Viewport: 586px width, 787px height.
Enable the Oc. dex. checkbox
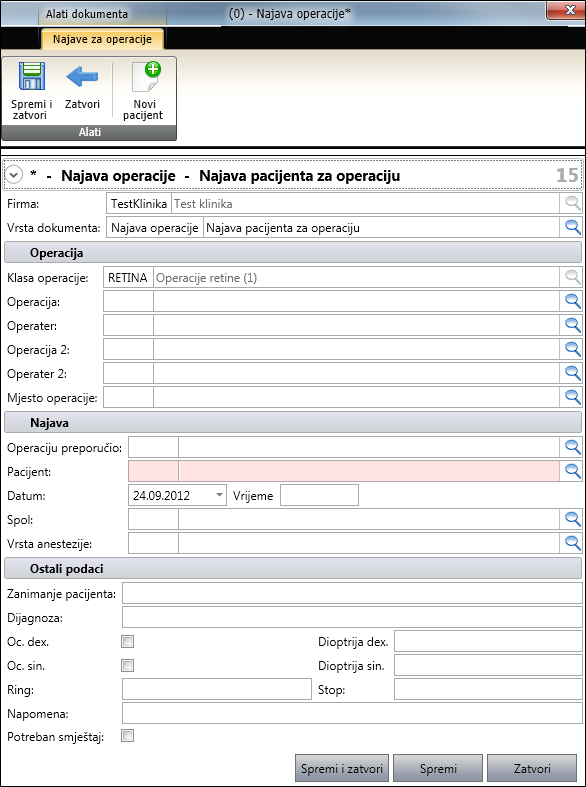(x=128, y=641)
